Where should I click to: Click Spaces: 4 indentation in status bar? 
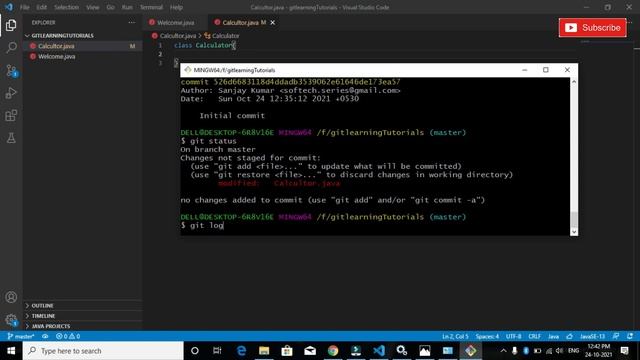tap(487, 336)
